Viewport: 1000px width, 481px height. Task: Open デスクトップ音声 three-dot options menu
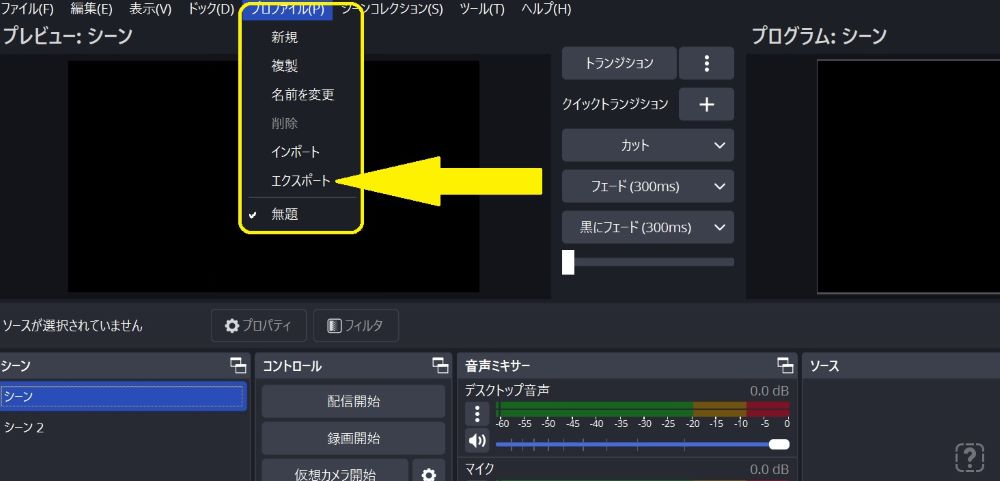tap(477, 414)
